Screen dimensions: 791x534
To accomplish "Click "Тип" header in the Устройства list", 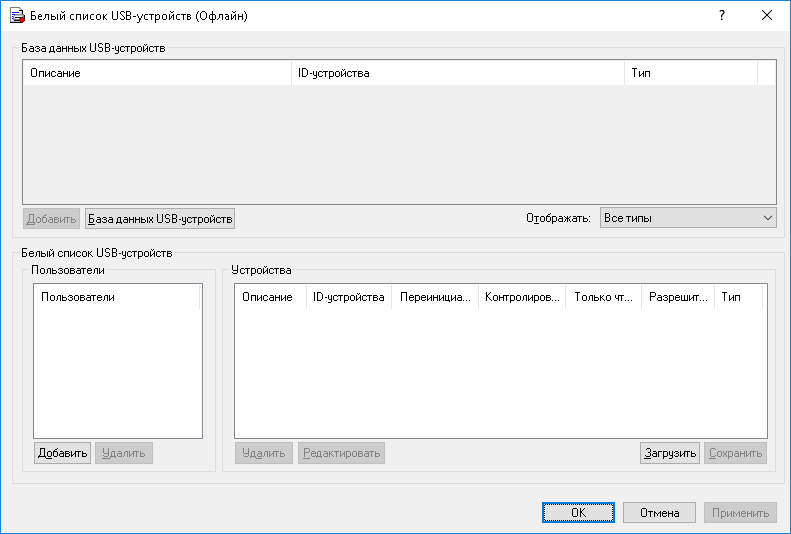I will click(737, 297).
